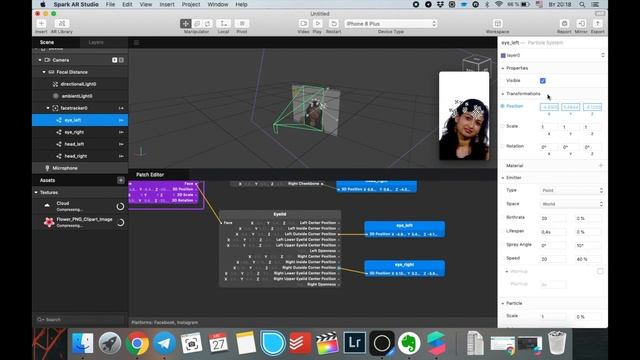The width and height of the screenshot is (640, 360).
Task: Click the simulator preview of the face
Action: coord(464,116)
